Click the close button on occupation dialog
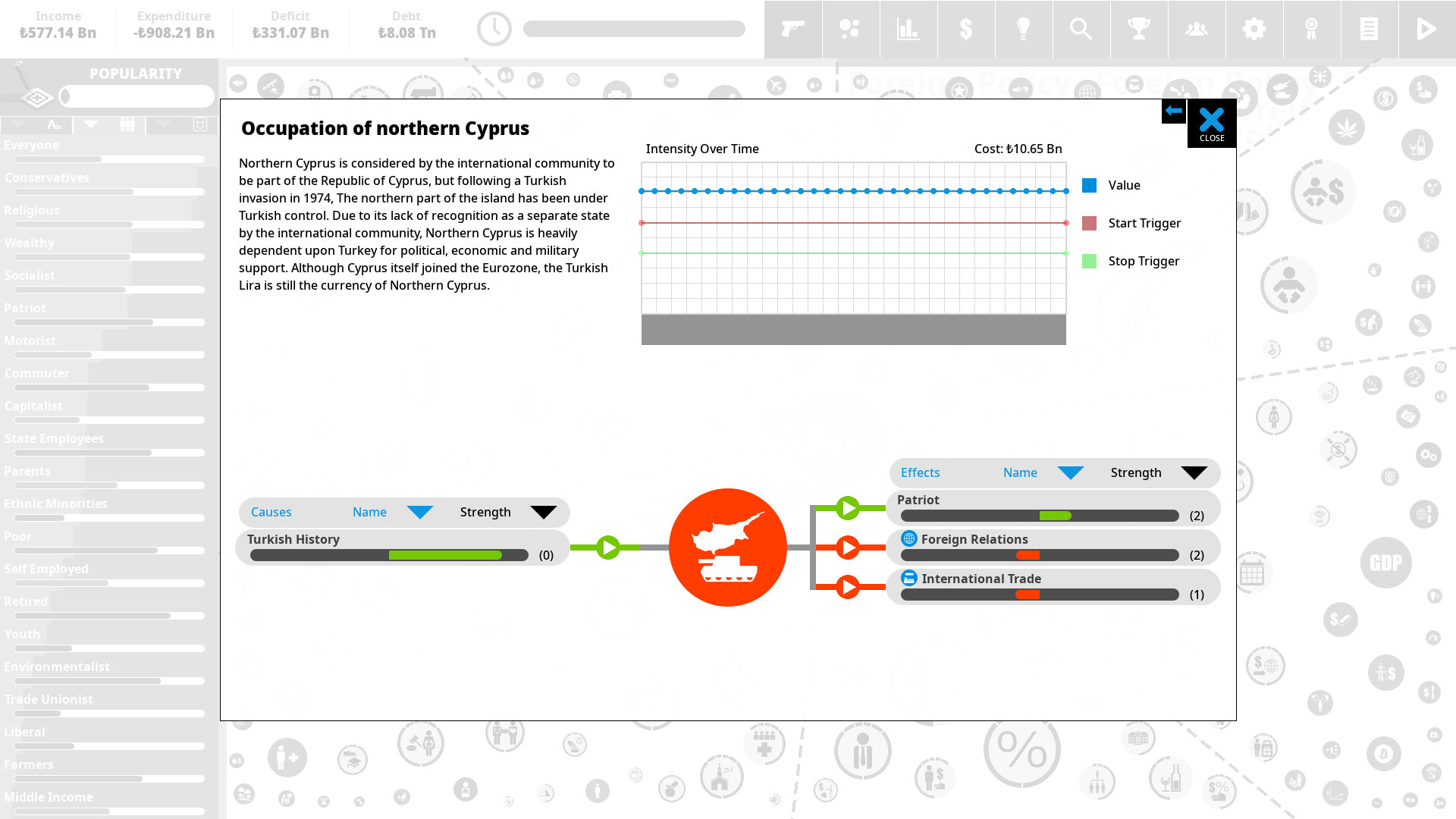 tap(1212, 121)
